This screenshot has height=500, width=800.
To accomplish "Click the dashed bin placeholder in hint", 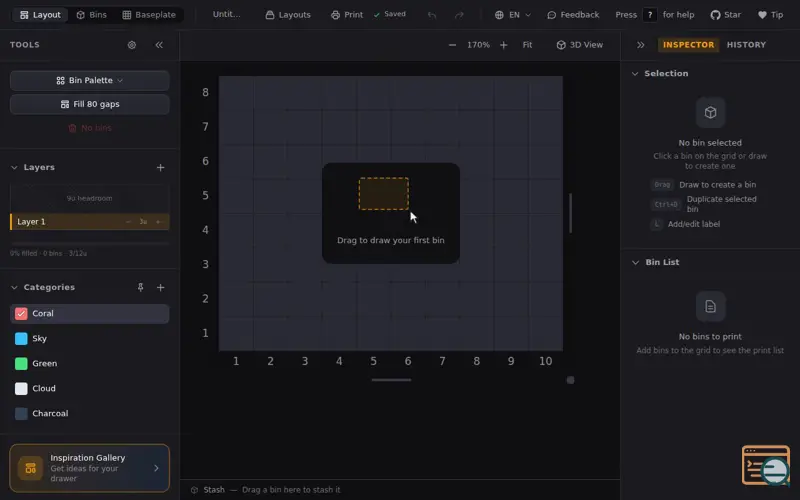I will pyautogui.click(x=384, y=193).
